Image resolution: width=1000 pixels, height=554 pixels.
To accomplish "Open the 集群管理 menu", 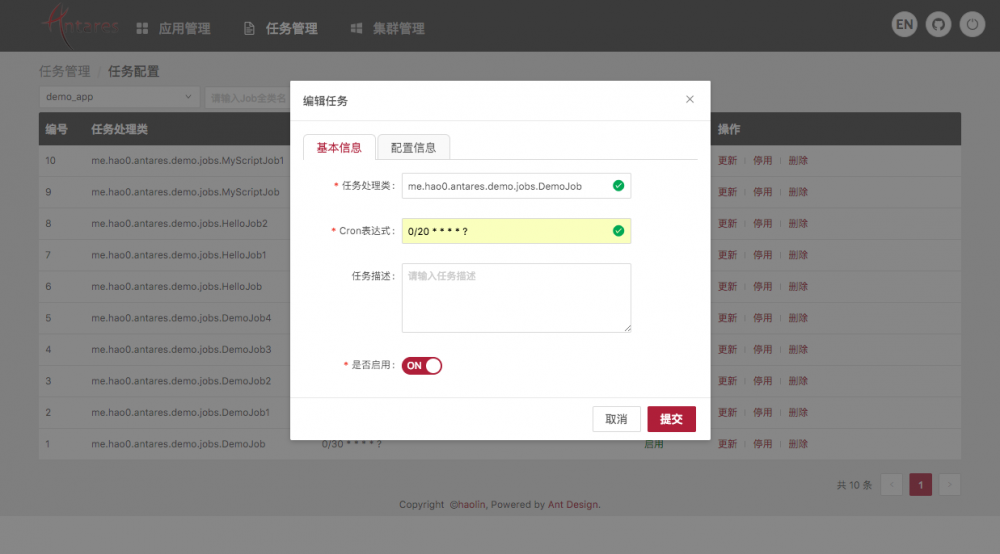I will tap(388, 29).
